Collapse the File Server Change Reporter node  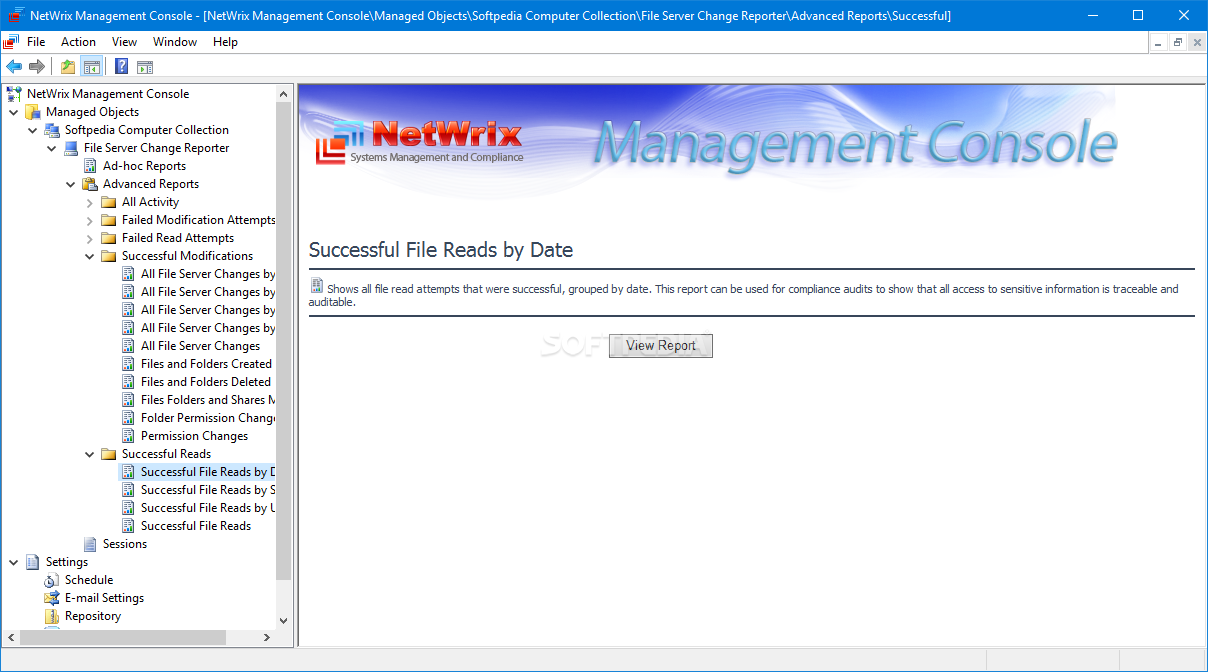[52, 148]
